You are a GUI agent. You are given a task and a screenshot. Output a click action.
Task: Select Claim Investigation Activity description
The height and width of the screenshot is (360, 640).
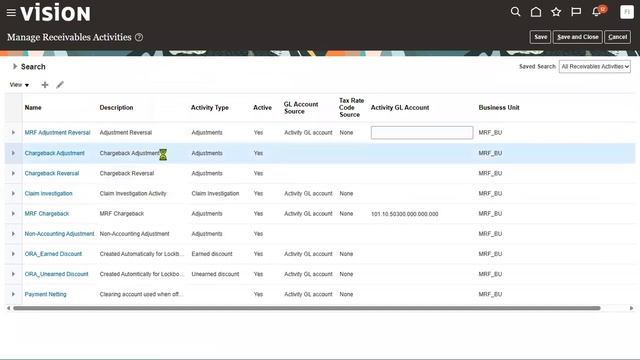pyautogui.click(x=133, y=193)
